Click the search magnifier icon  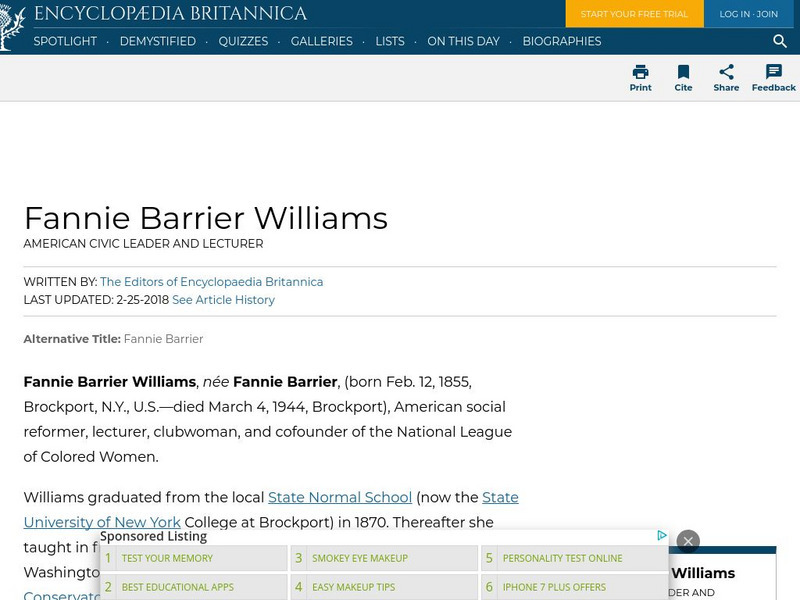(779, 42)
